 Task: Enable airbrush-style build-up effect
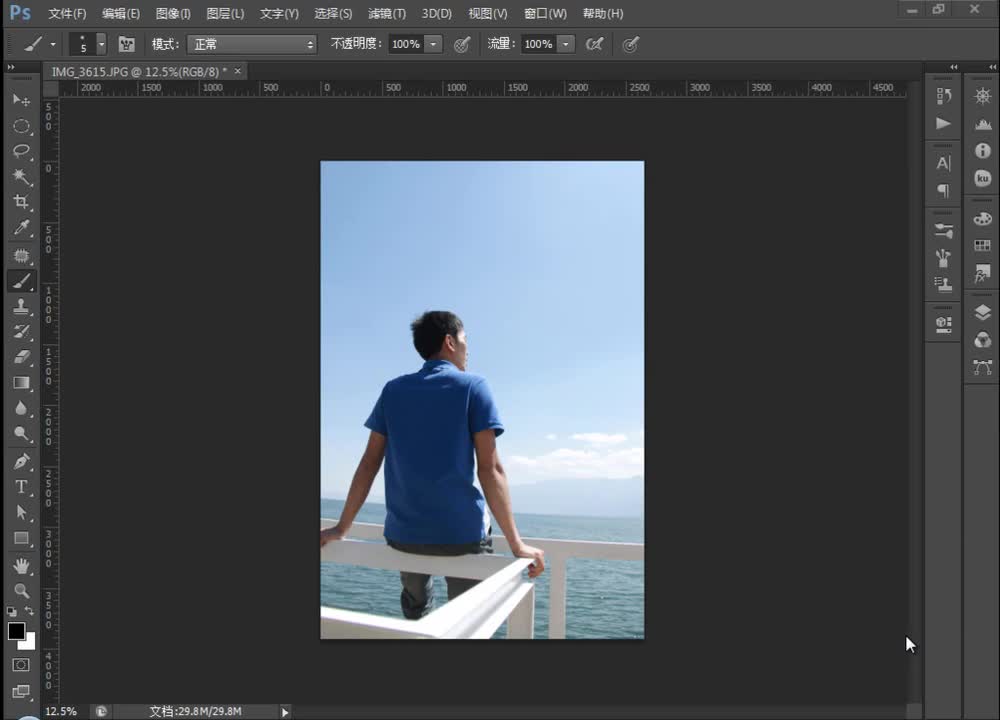point(595,44)
